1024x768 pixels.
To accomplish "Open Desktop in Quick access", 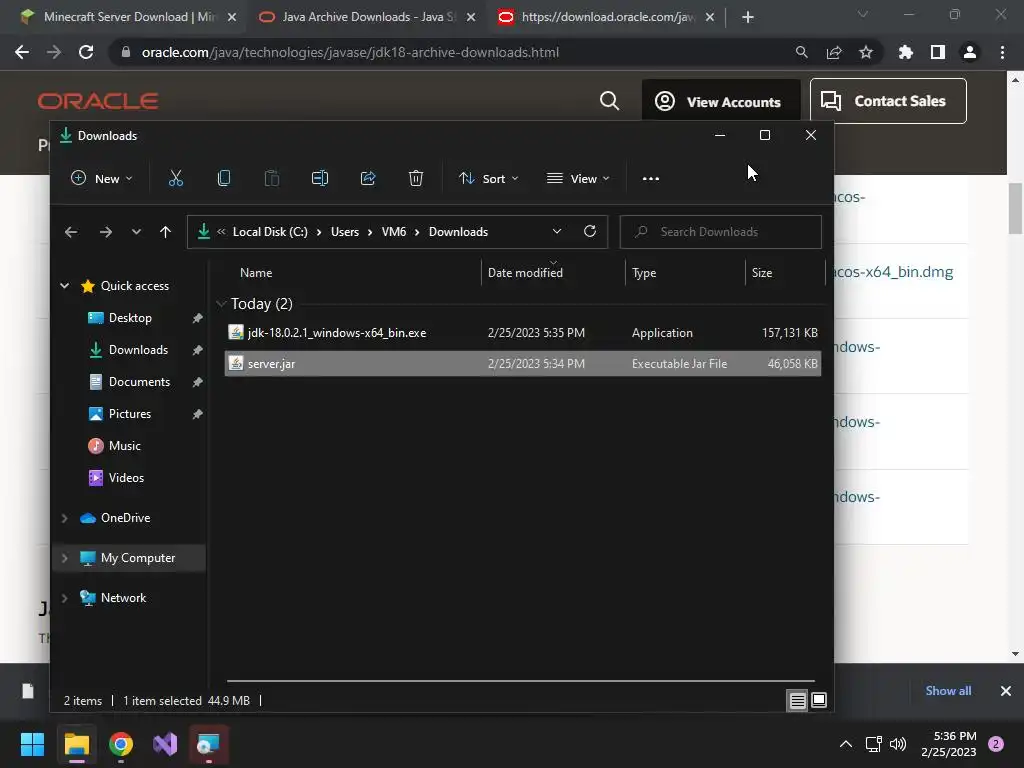I will pyautogui.click(x=129, y=318).
